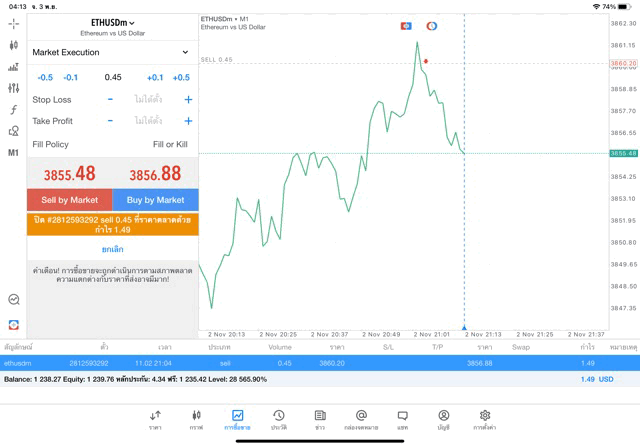Image resolution: width=640 pixels, height=447 pixels.
Task: Open the drawing objects shapes icon
Action: pos(13,131)
